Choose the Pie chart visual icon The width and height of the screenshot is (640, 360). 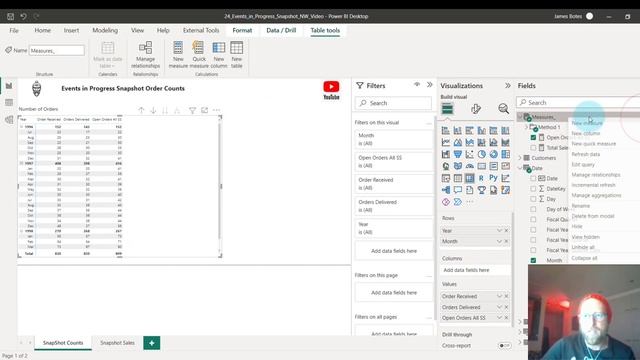481,154
